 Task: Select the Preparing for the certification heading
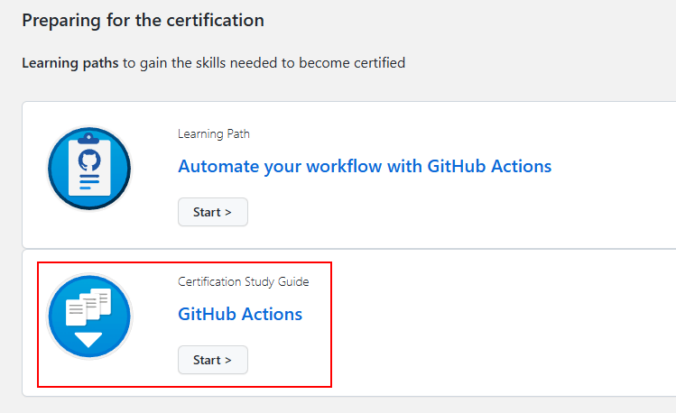(x=143, y=20)
